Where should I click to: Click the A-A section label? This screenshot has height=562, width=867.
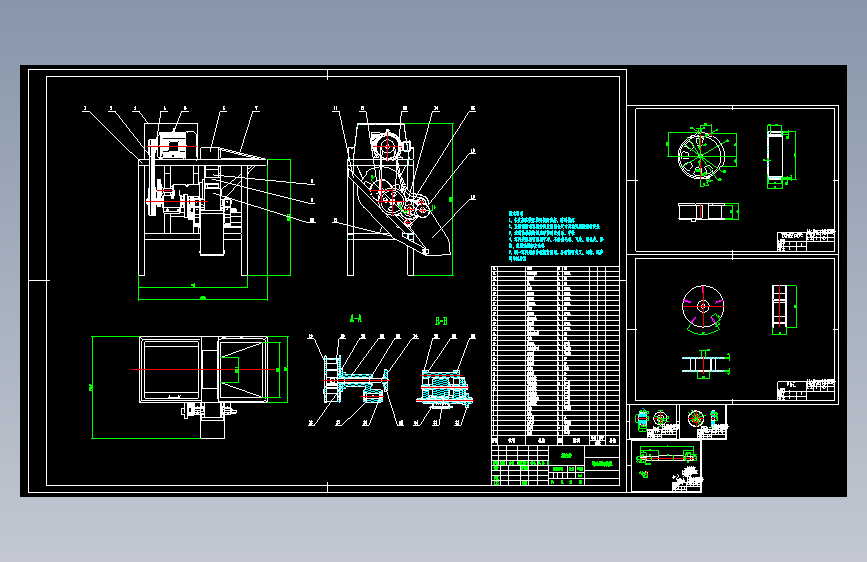pos(356,318)
